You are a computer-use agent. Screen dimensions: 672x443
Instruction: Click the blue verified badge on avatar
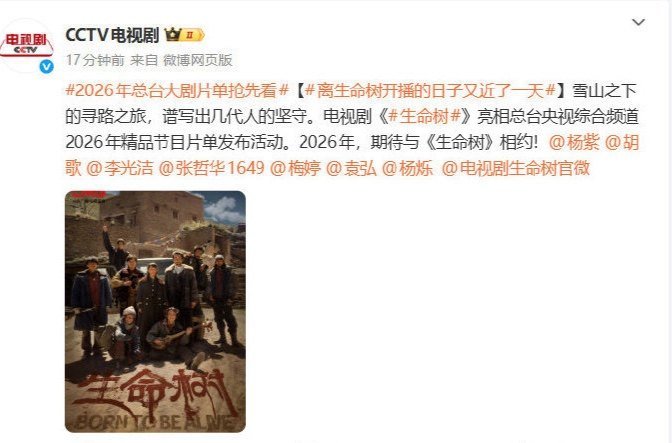click(46, 66)
